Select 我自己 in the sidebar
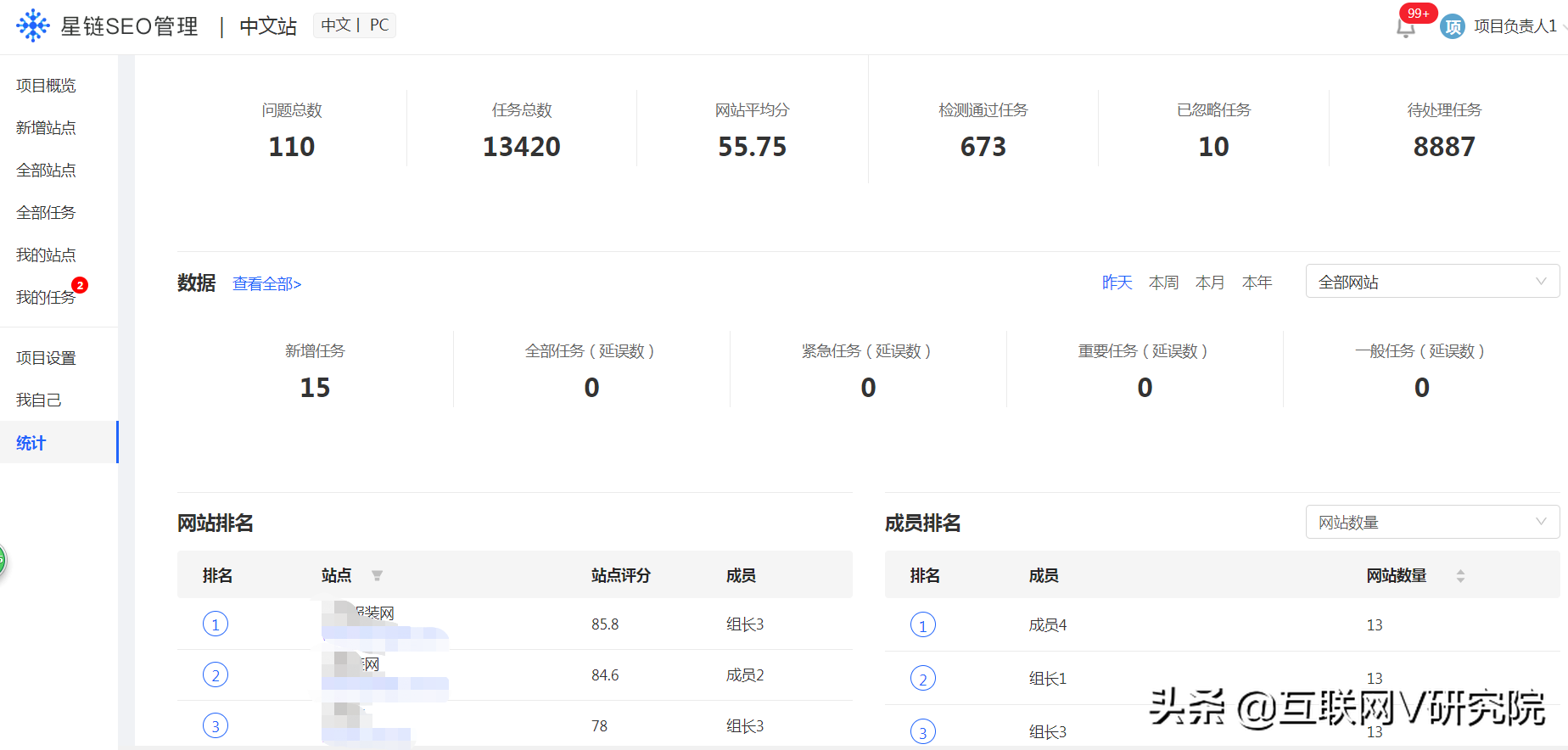The image size is (1568, 750). [38, 400]
